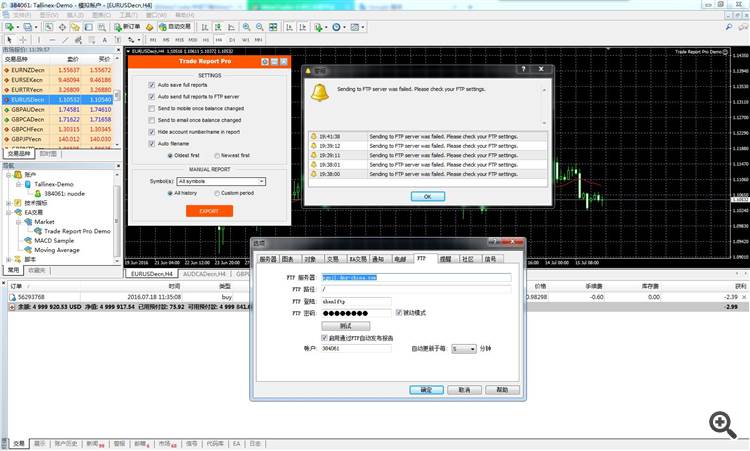Open the New Chart toolbar icon
The width and height of the screenshot is (750, 451).
pyautogui.click(x=9, y=27)
